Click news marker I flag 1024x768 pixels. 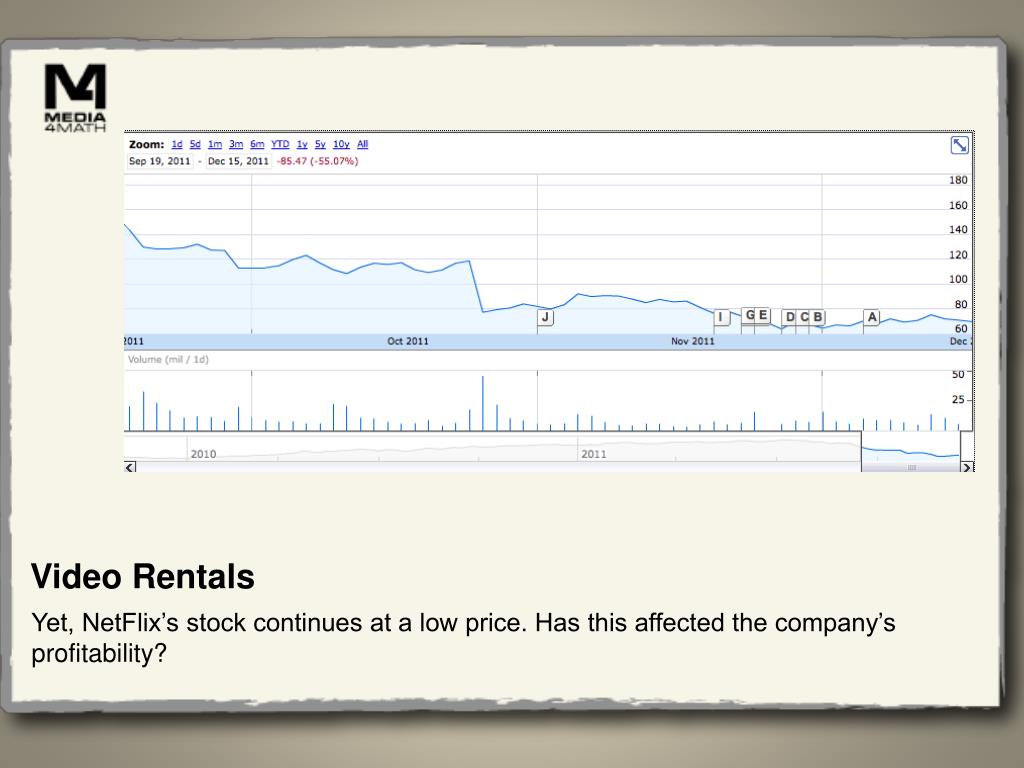[721, 317]
